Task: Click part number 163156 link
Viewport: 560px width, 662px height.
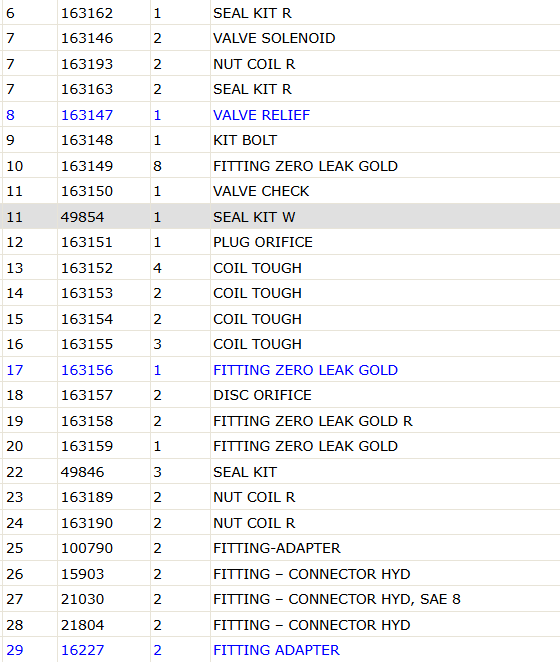Action: click(x=87, y=370)
